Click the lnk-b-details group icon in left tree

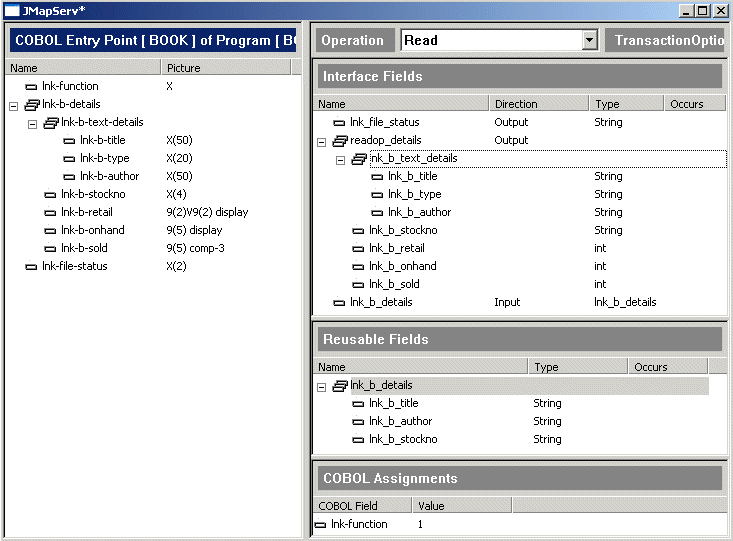pos(31,105)
